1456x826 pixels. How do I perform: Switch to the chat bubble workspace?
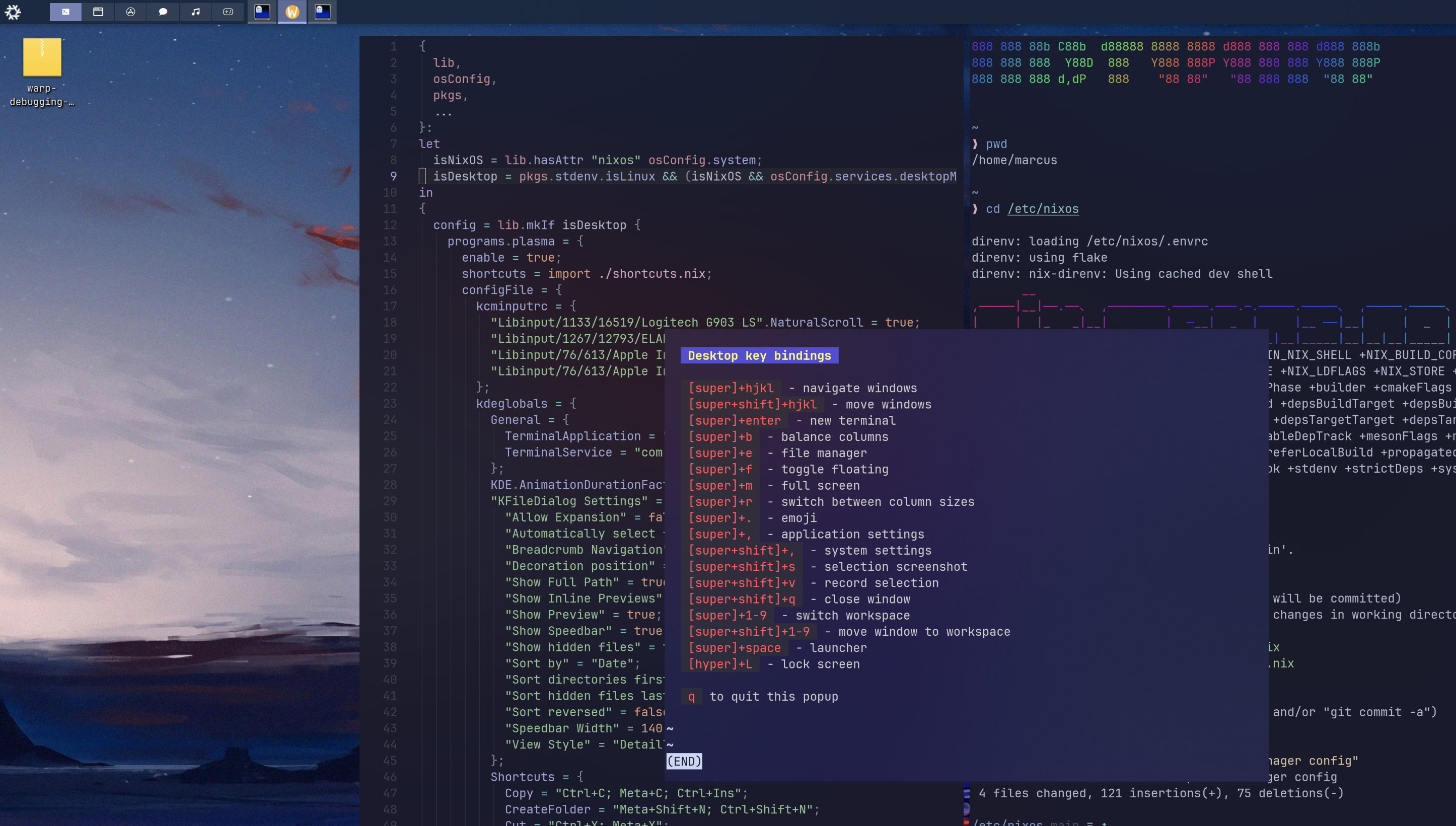point(163,12)
